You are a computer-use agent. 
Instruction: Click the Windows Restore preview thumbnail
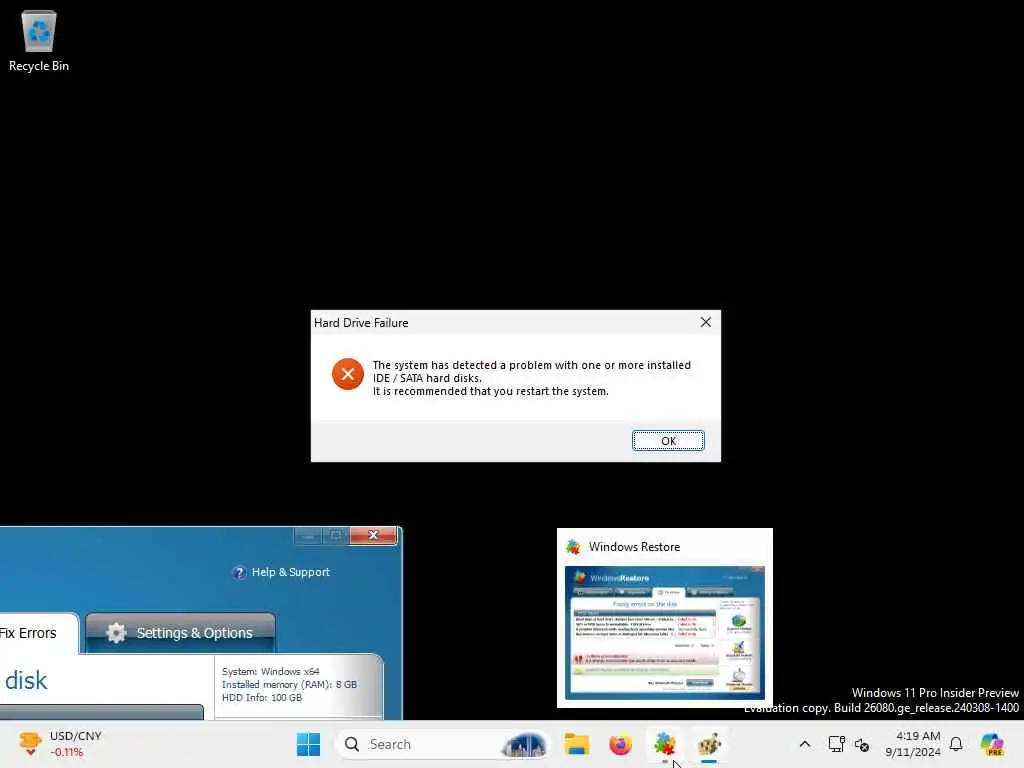coord(664,632)
